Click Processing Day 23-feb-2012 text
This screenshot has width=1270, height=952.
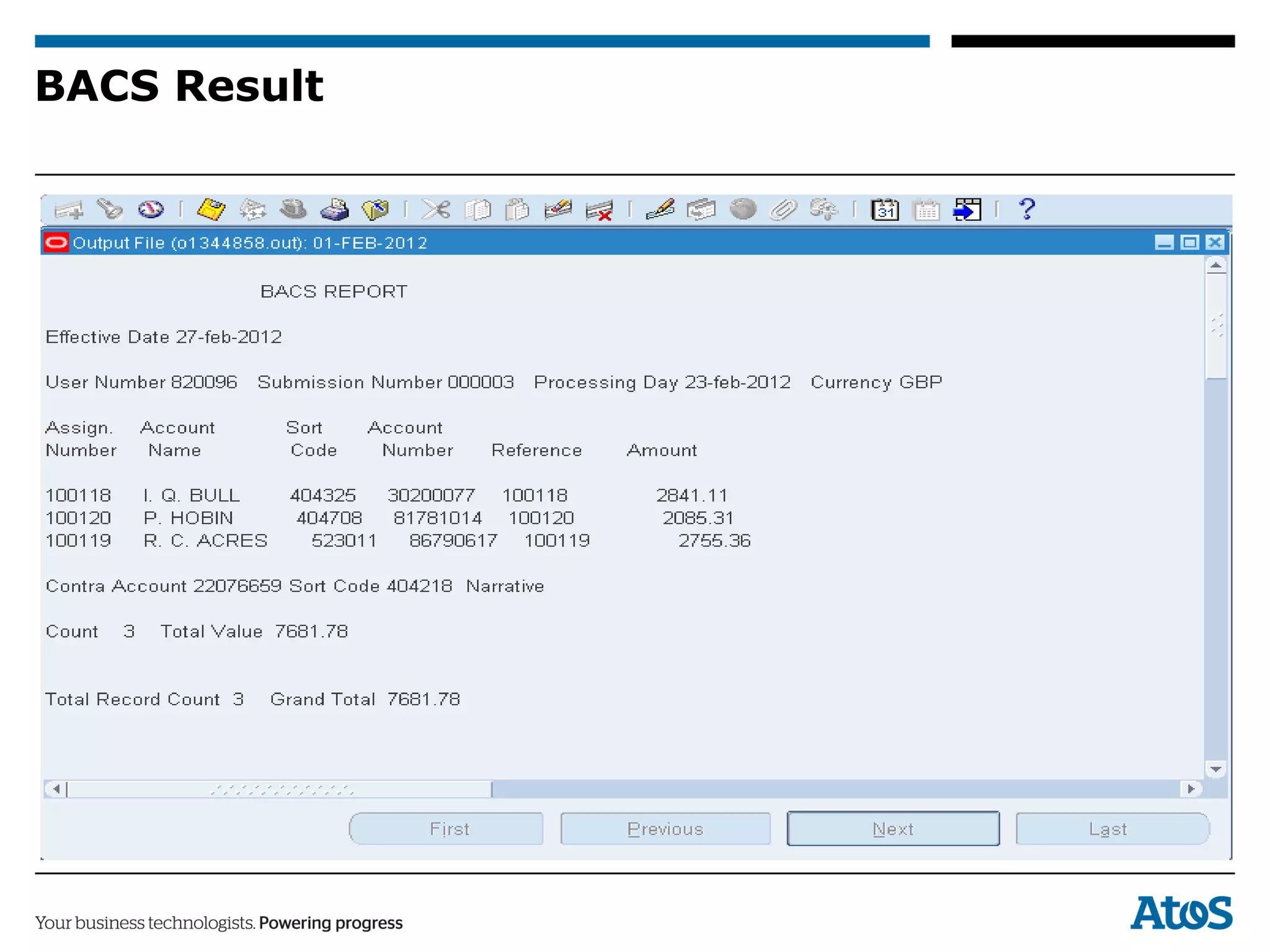point(662,382)
